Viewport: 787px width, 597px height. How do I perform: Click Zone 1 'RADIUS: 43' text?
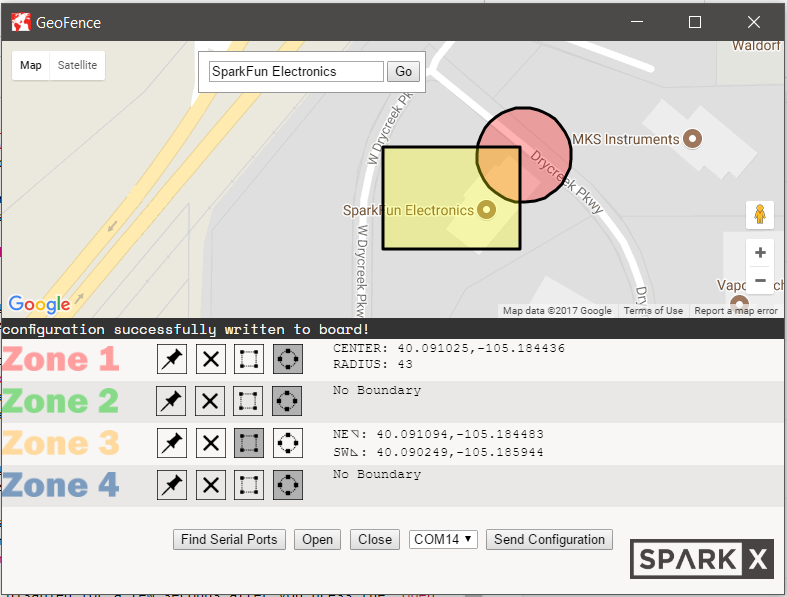pyautogui.click(x=373, y=364)
